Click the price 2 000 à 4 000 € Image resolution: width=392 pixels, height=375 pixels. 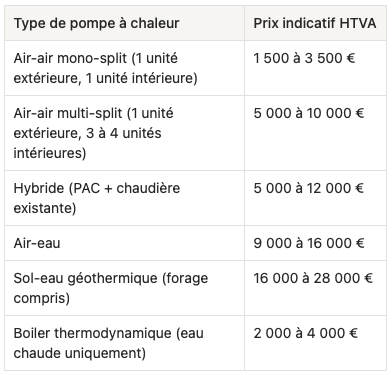click(305, 333)
